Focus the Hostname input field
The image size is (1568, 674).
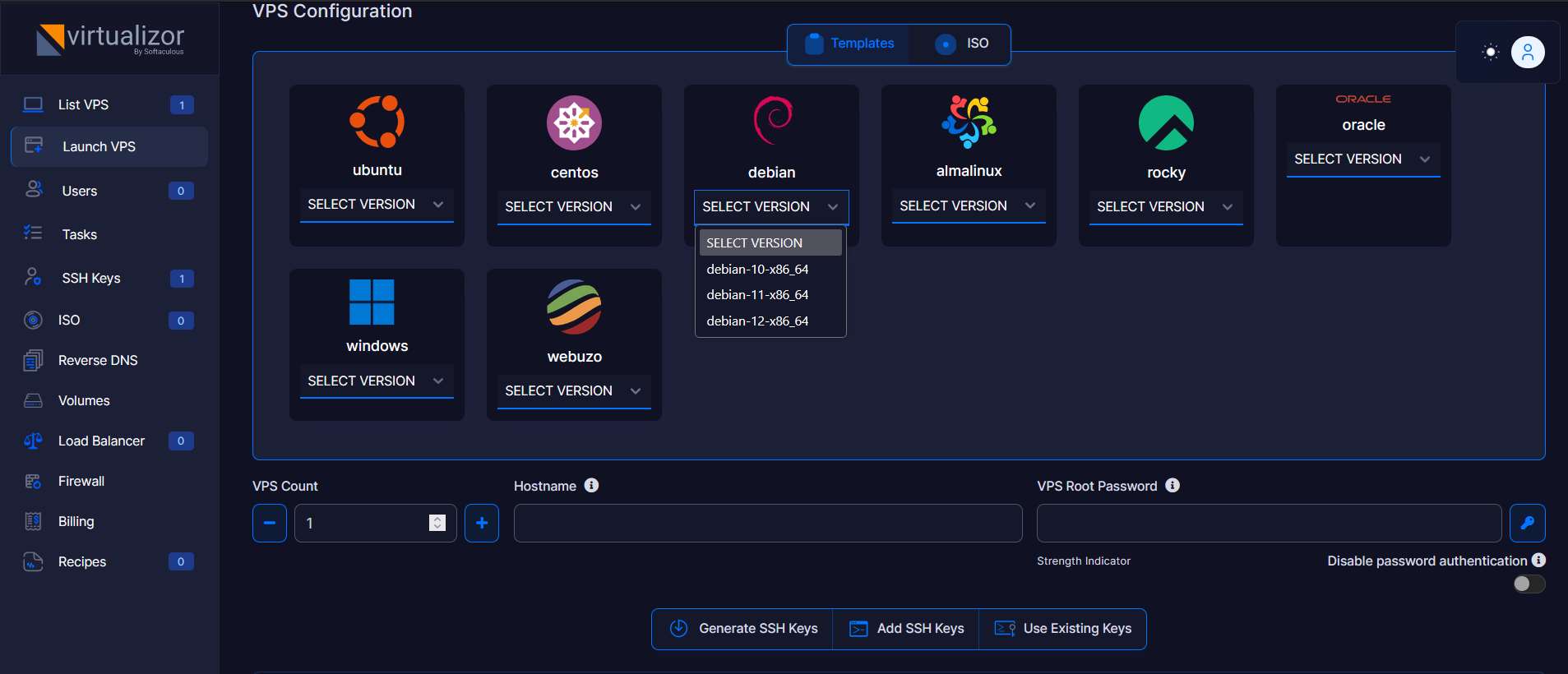(x=768, y=523)
